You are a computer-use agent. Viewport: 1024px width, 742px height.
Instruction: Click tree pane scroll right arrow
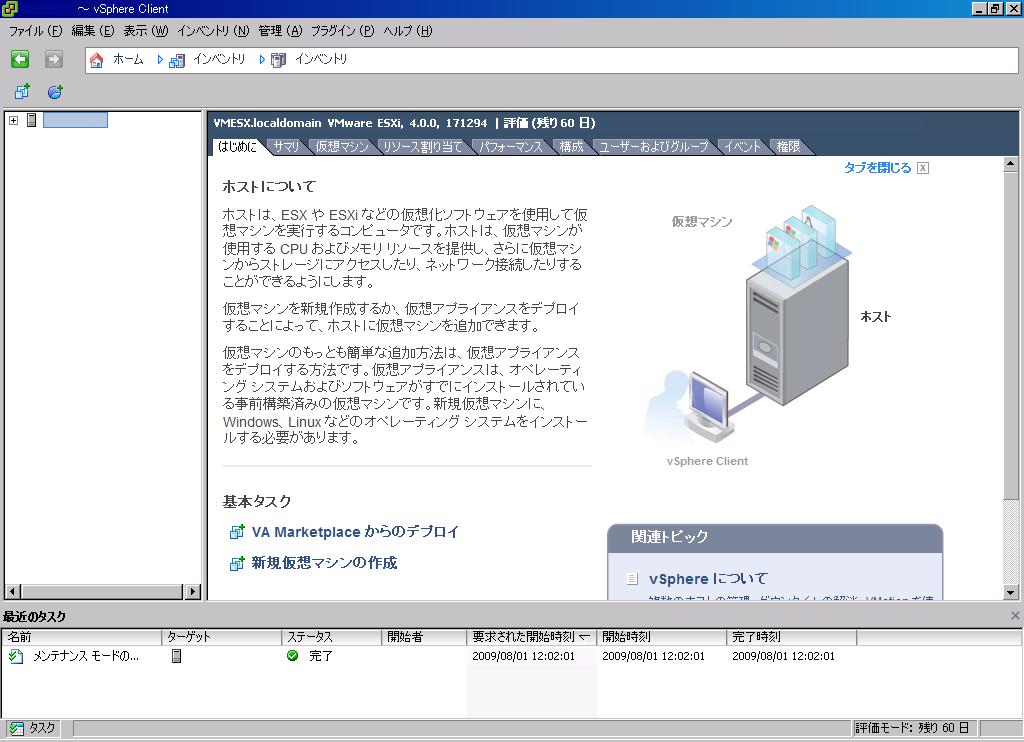[x=192, y=592]
